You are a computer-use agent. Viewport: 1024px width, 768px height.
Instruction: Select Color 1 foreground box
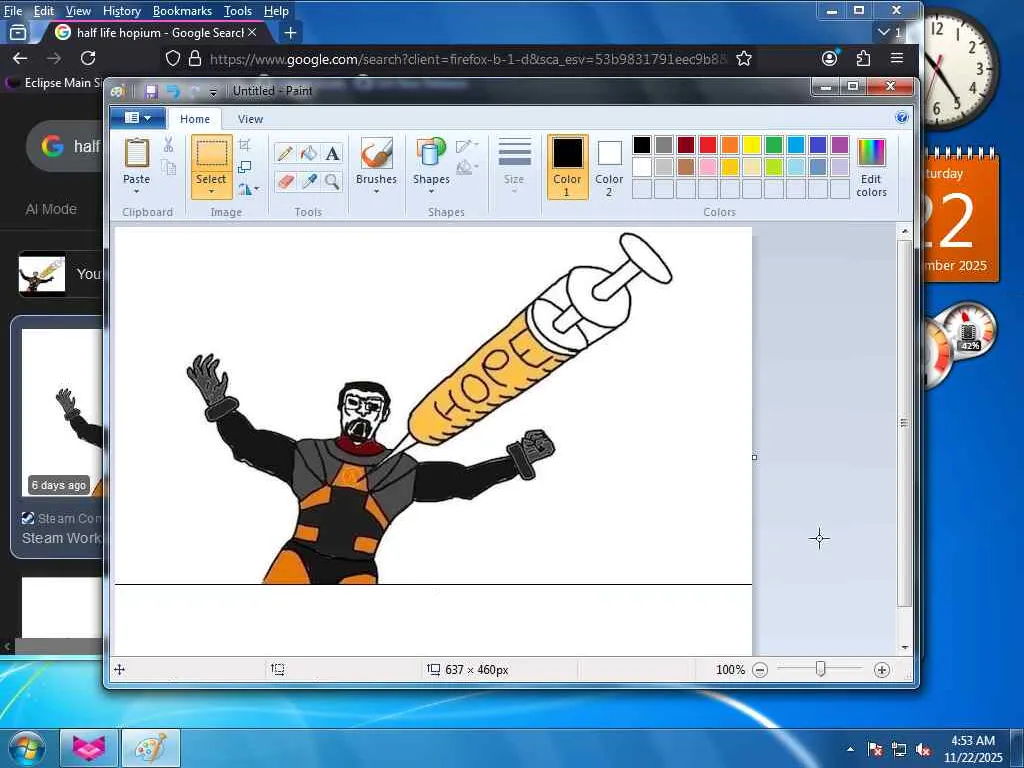click(x=567, y=167)
